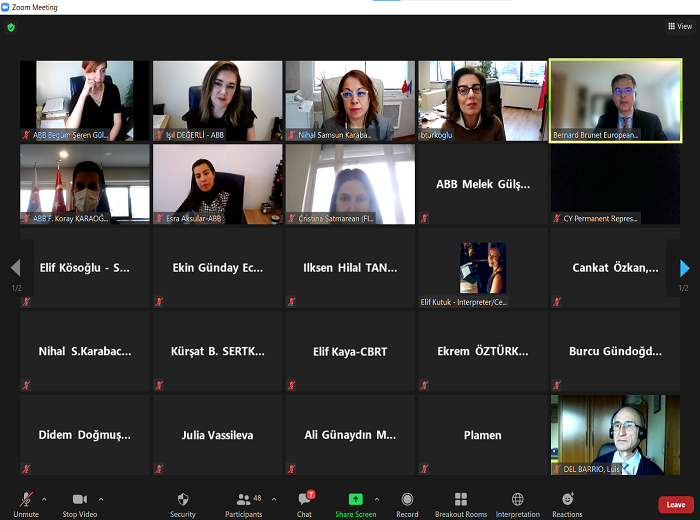The width and height of the screenshot is (700, 520).
Task: Go to previous page with left arrow
Action: click(15, 268)
